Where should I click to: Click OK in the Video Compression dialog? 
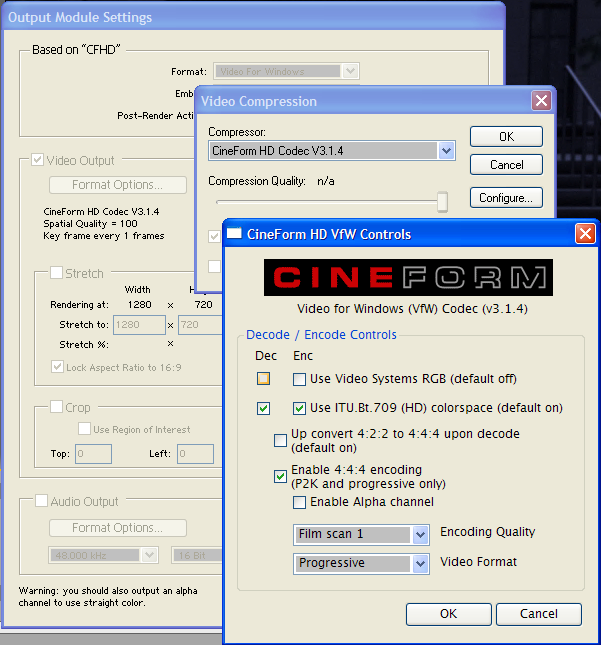pyautogui.click(x=506, y=136)
